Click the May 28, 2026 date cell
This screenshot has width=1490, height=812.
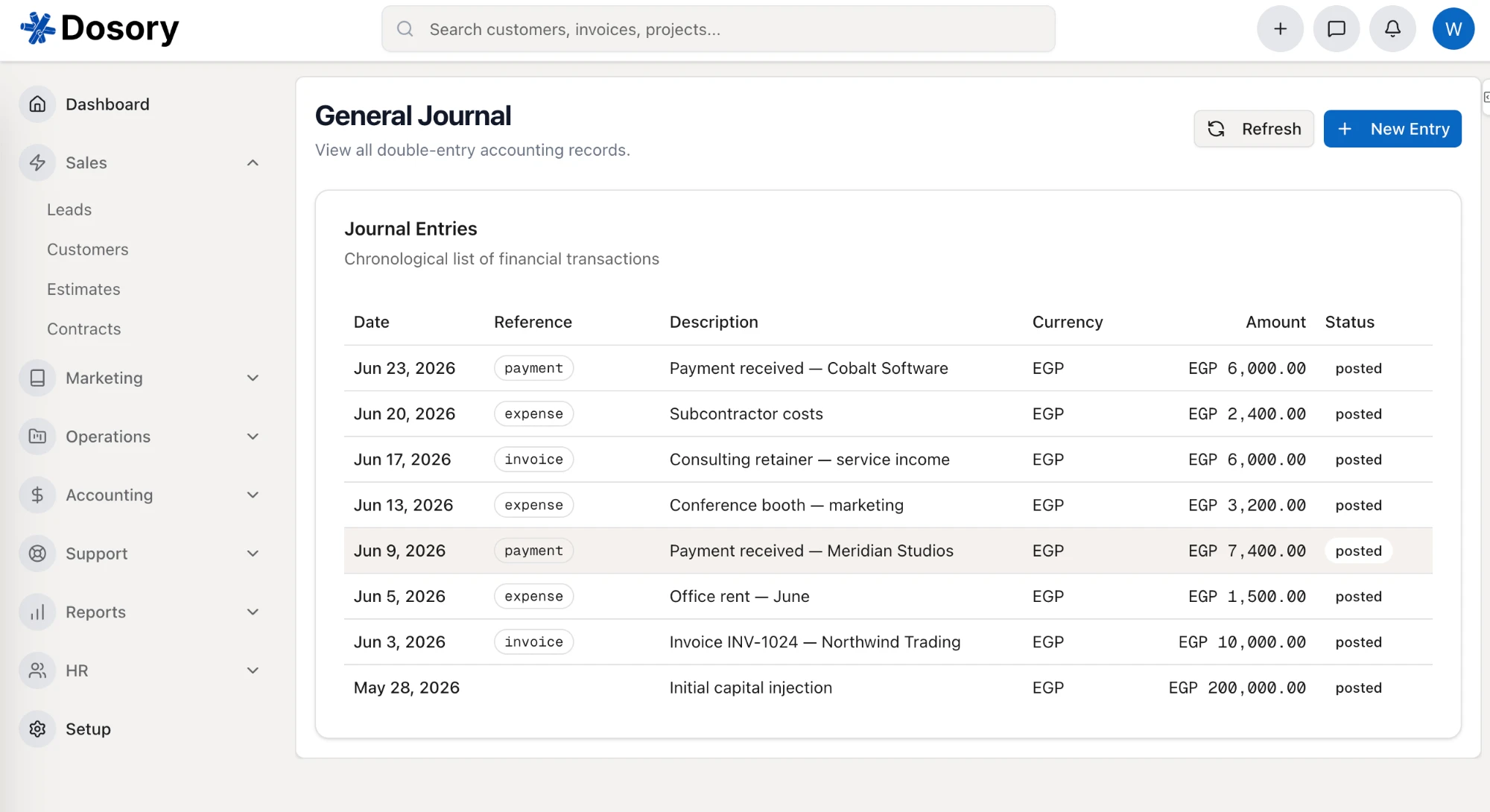pos(406,688)
